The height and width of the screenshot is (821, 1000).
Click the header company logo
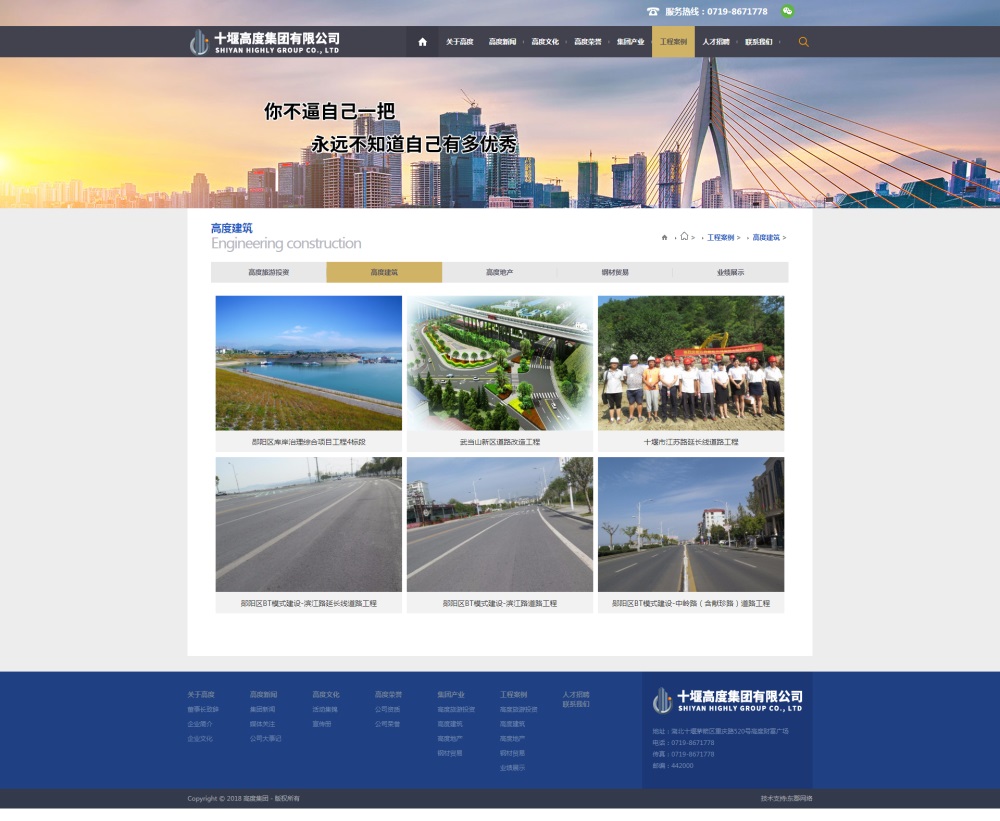point(265,42)
